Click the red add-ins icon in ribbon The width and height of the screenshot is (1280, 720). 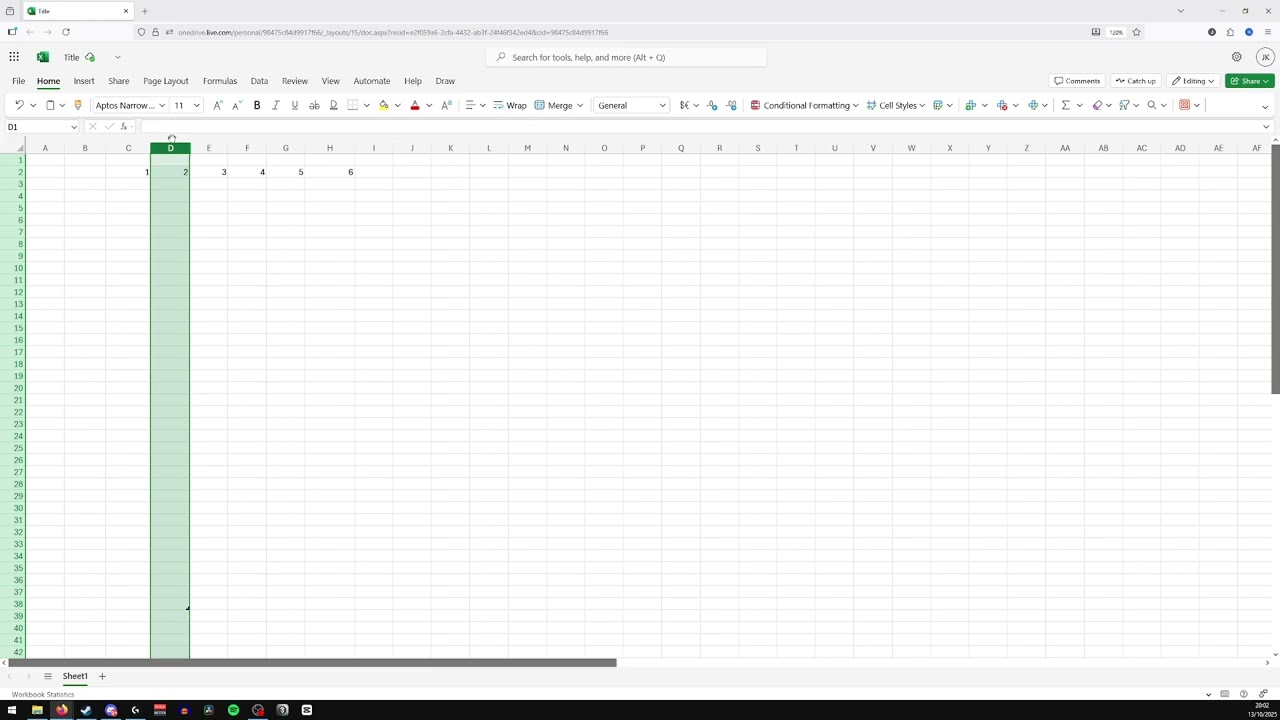point(1184,105)
